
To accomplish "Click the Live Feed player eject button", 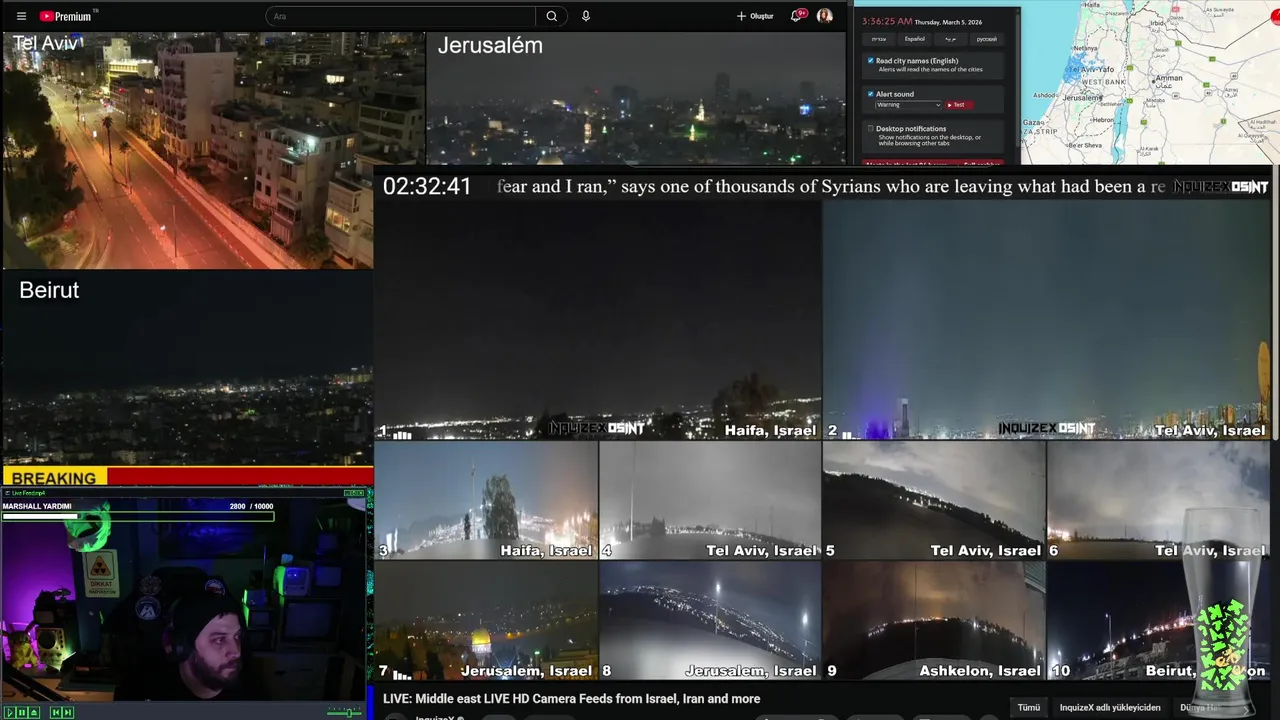I will pos(34,712).
